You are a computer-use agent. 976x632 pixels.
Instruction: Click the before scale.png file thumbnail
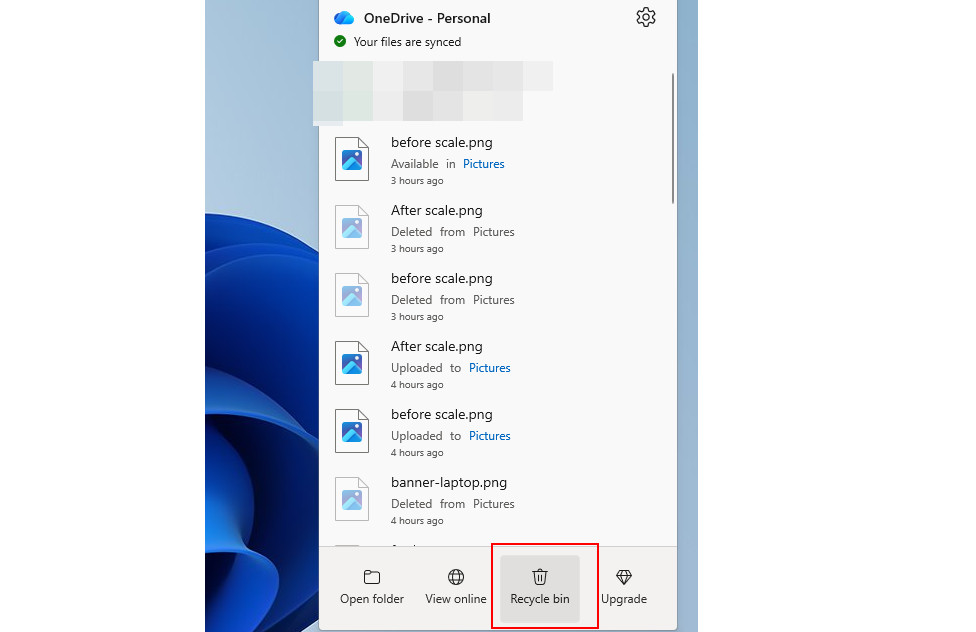(352, 159)
